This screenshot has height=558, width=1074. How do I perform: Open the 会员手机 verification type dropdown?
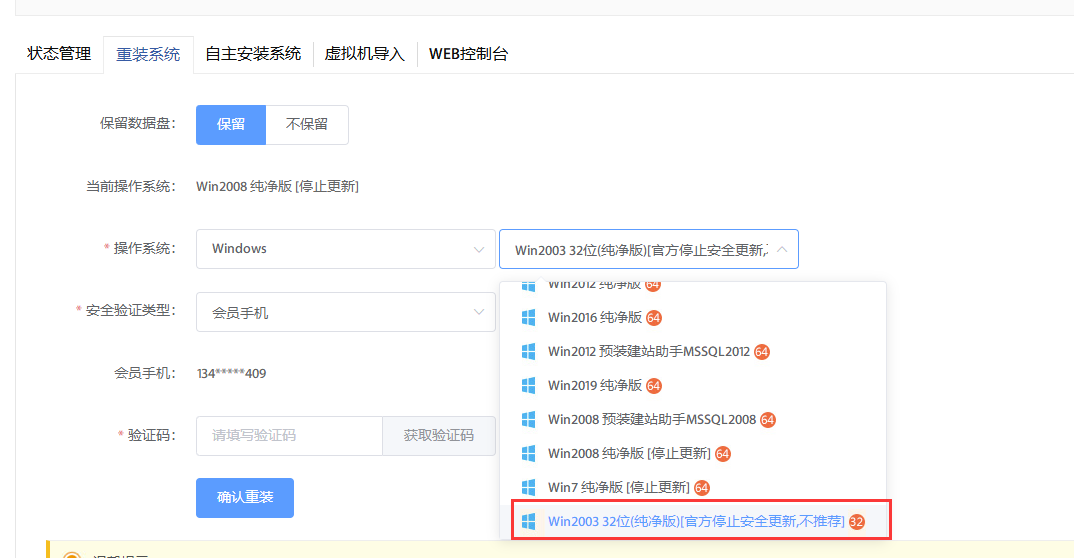pyautogui.click(x=345, y=313)
